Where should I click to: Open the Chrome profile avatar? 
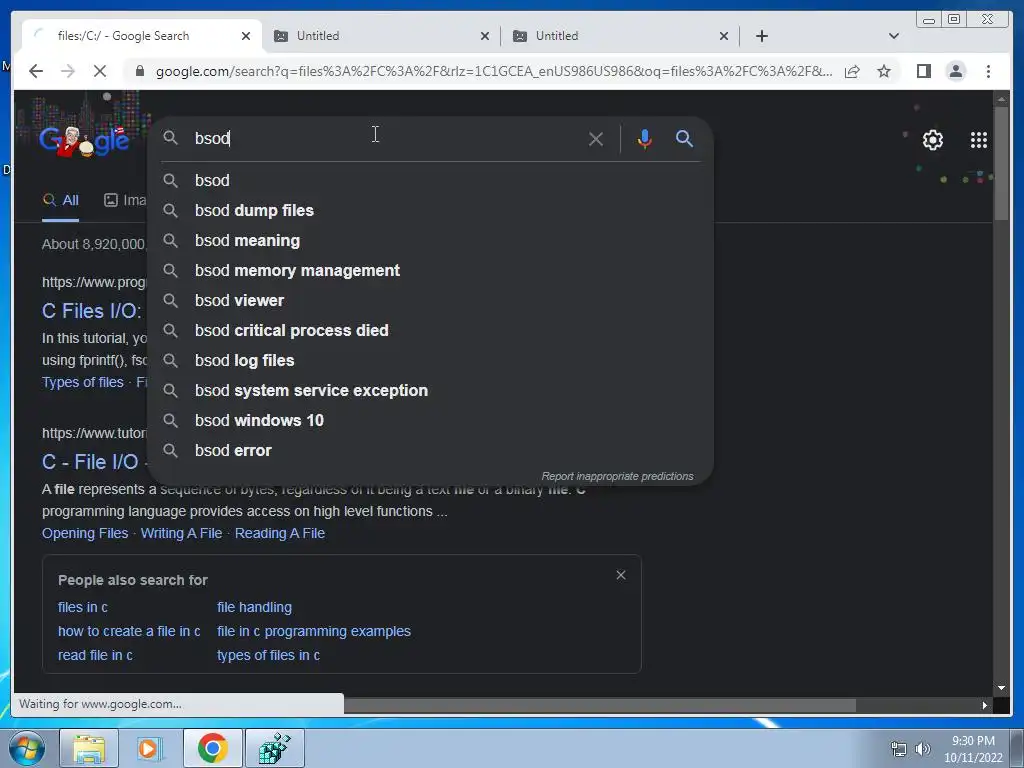955,71
